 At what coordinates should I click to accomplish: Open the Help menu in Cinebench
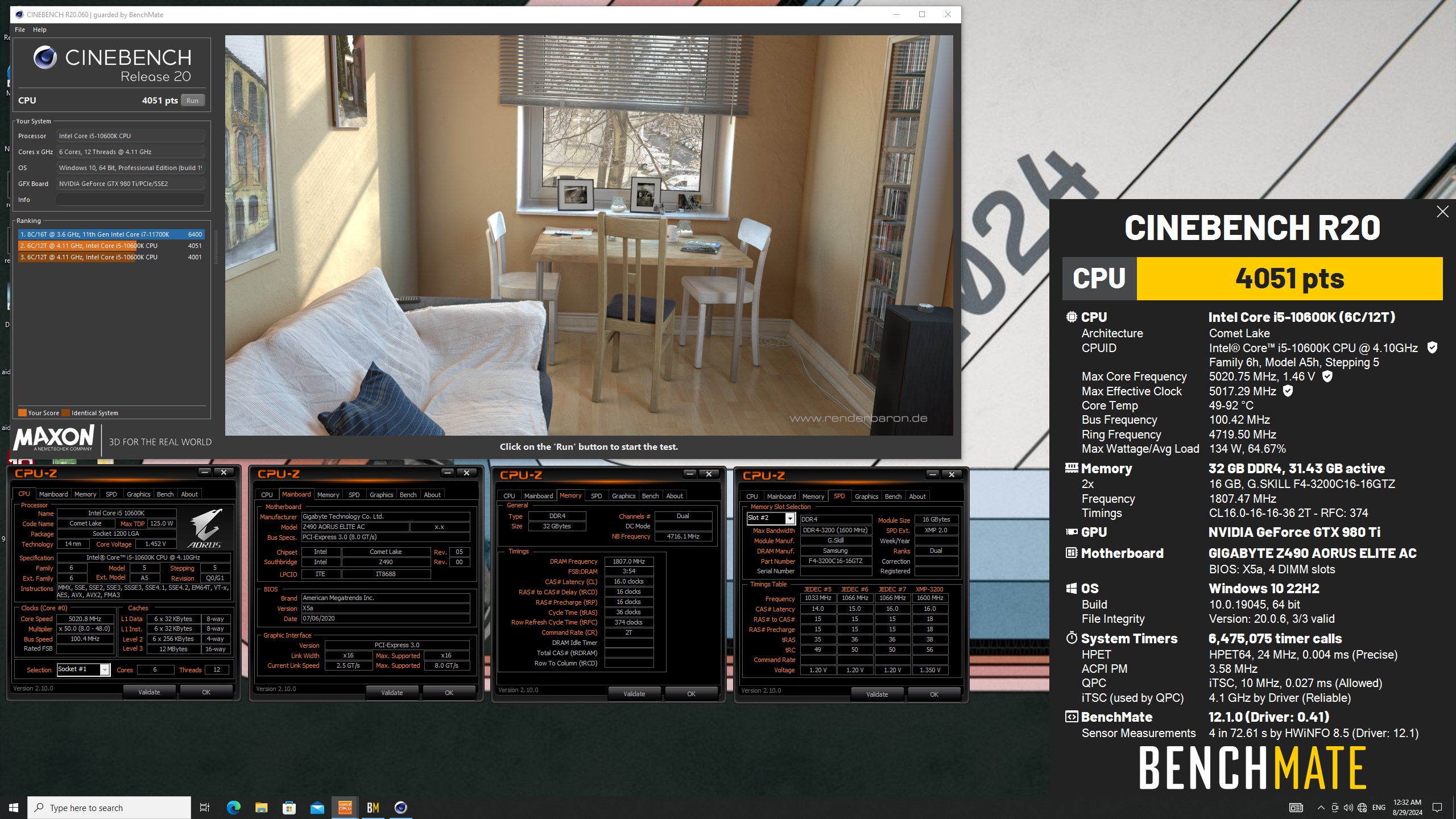click(x=39, y=30)
